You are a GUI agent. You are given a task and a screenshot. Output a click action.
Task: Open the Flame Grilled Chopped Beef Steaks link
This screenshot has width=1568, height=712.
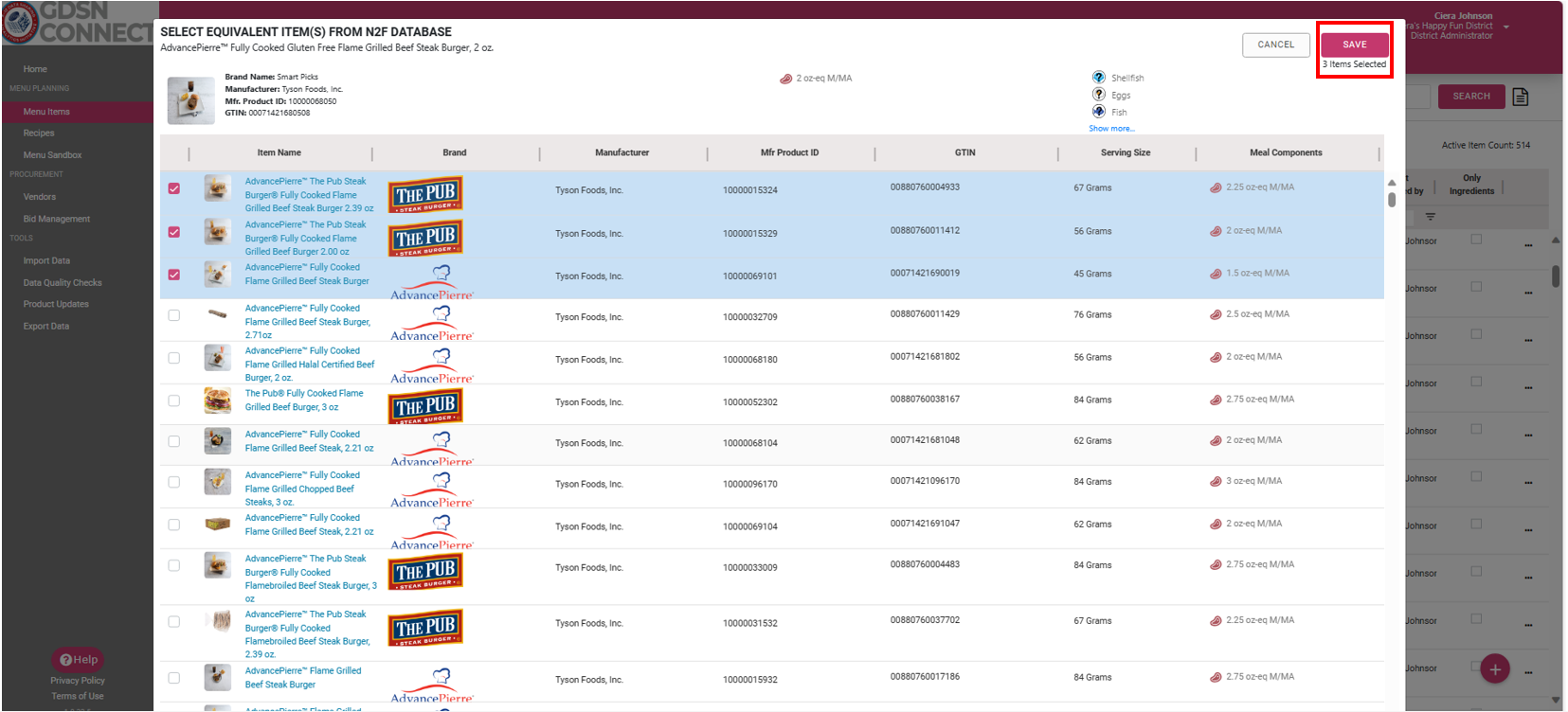[302, 489]
